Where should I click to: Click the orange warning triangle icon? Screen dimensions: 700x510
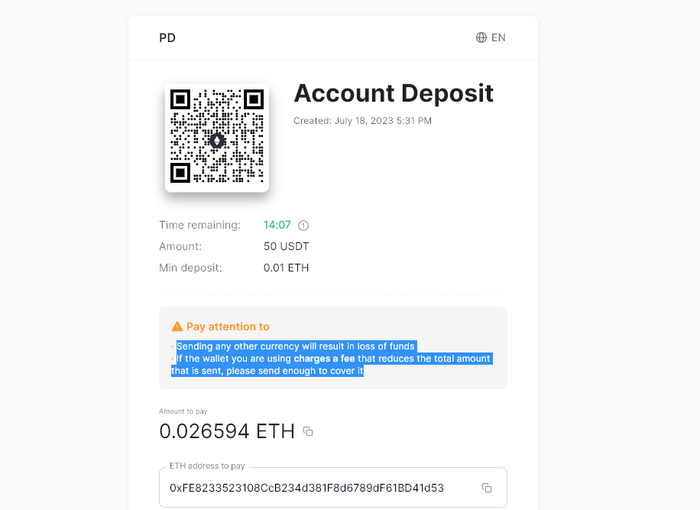point(177,327)
